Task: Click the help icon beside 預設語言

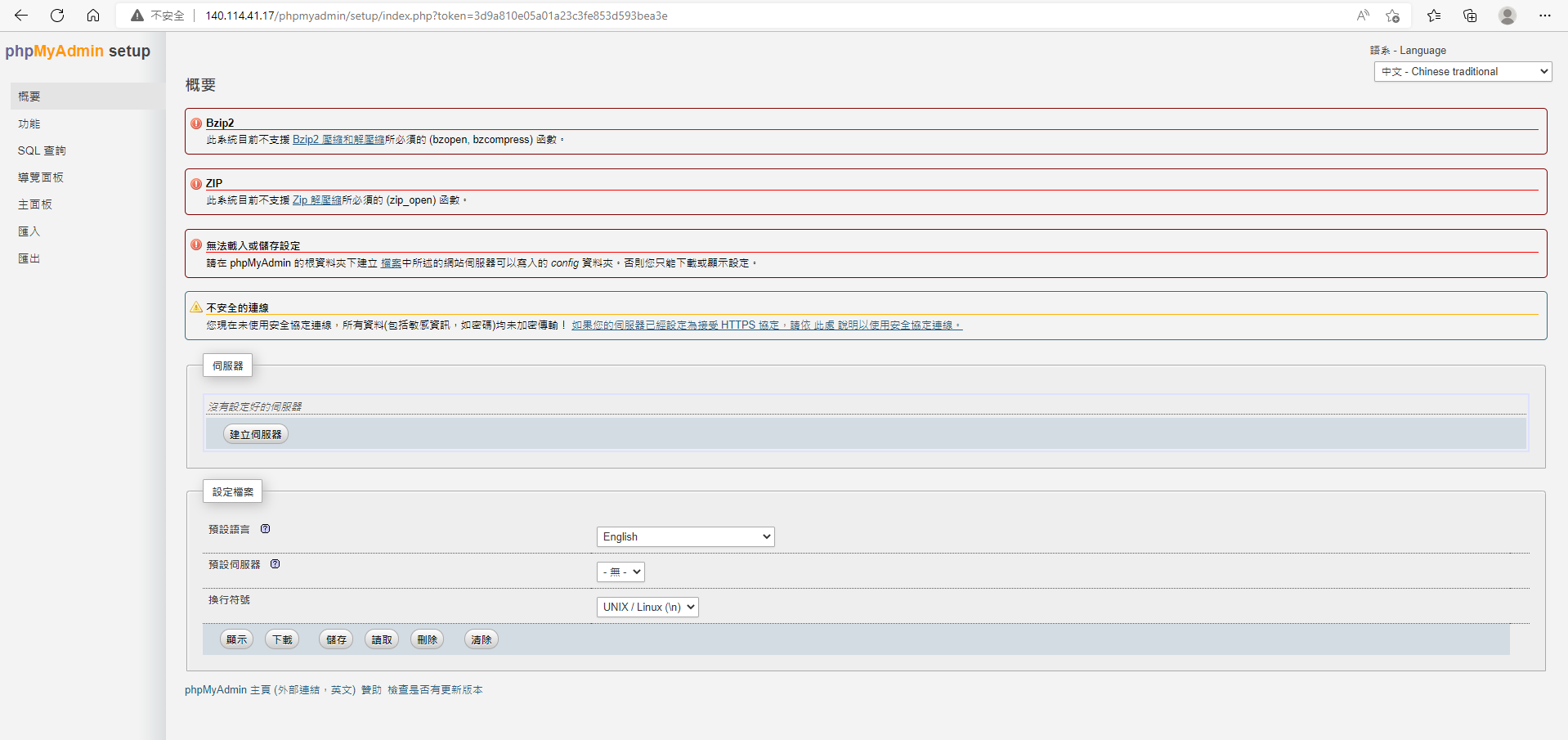Action: coord(266,529)
